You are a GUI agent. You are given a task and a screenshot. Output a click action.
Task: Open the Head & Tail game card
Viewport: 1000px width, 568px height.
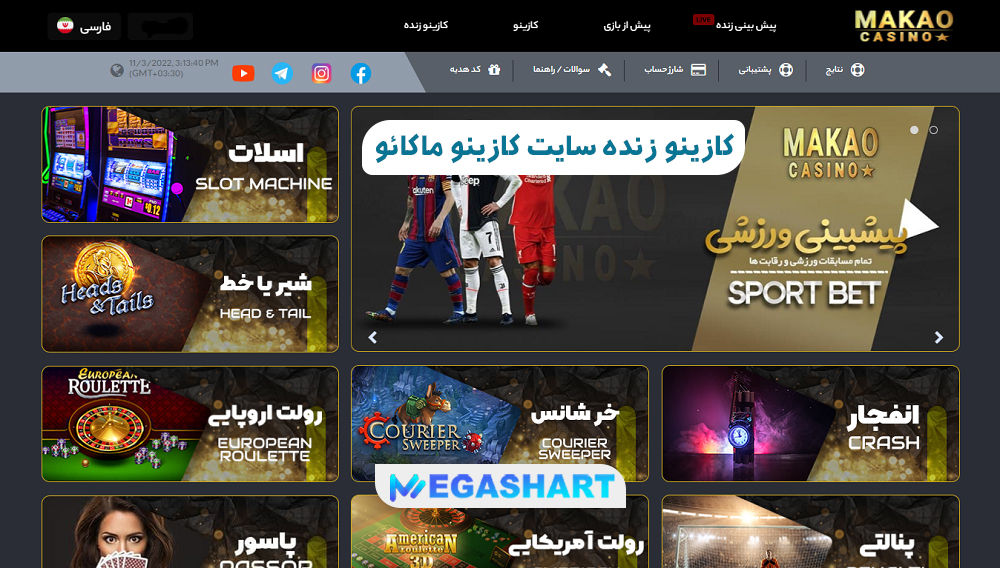(x=190, y=294)
